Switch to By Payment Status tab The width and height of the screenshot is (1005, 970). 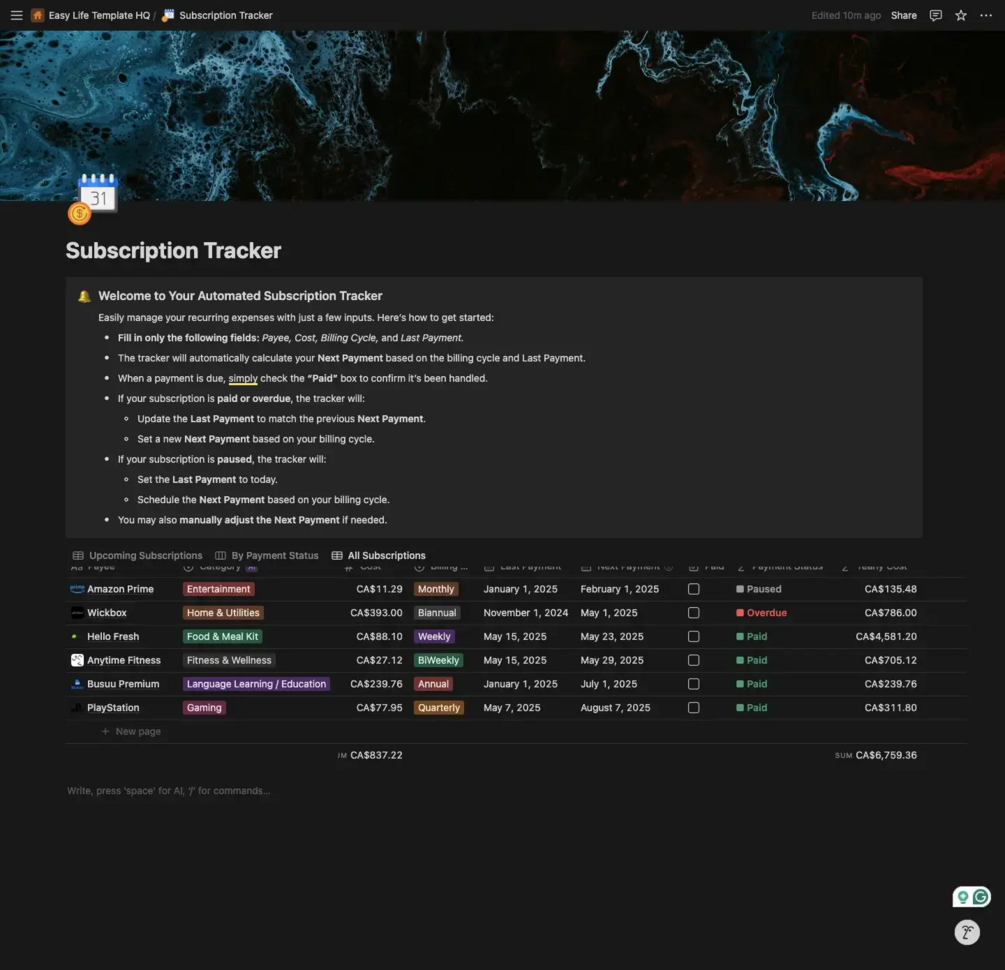coord(267,555)
